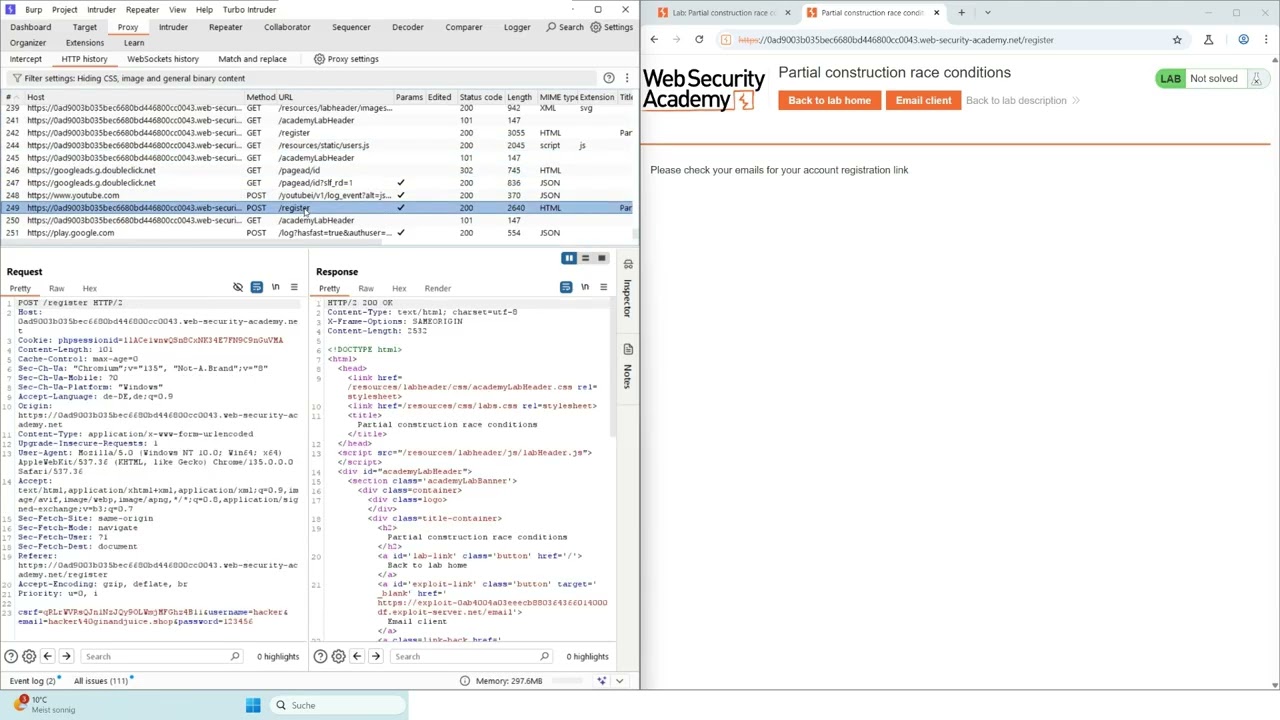Open Request search settings gear

(29, 657)
